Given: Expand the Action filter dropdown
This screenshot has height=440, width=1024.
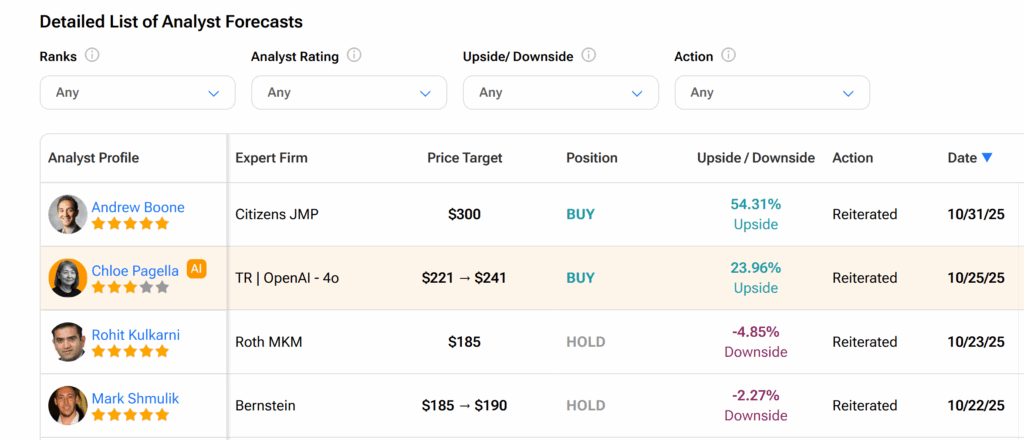Looking at the screenshot, I should 772,92.
